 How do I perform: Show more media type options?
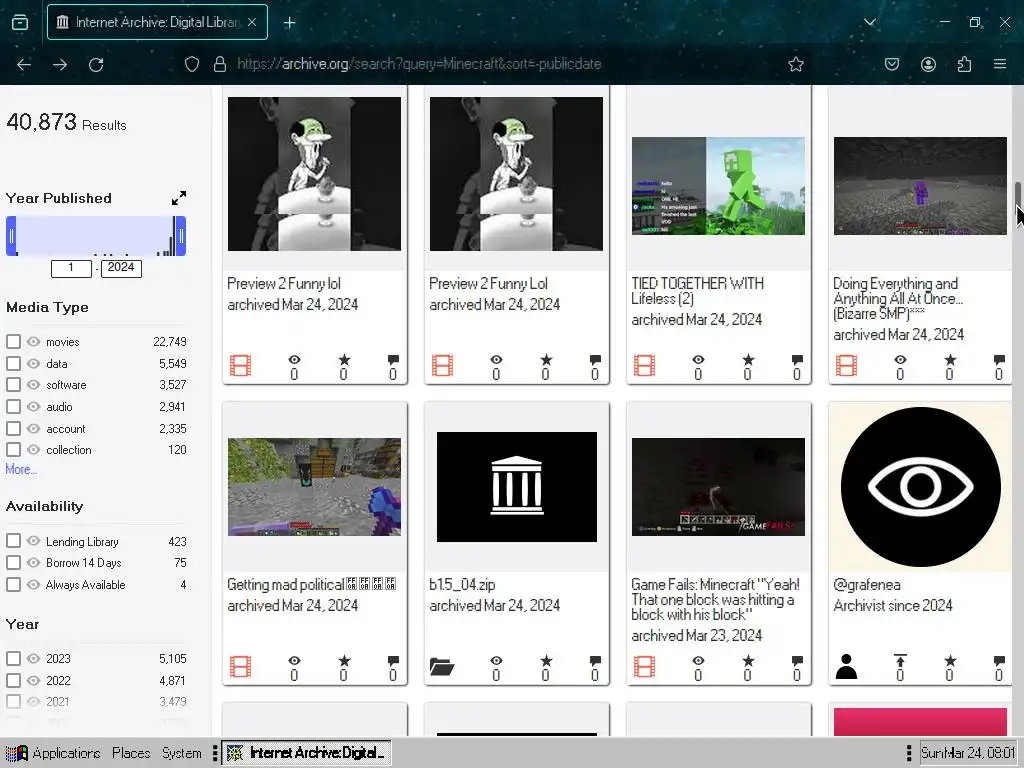click(x=21, y=469)
